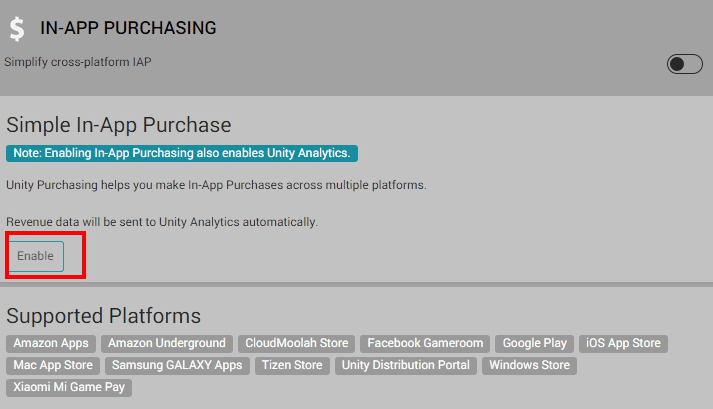This screenshot has width=713, height=409.
Task: Select the iOS App Store tag
Action: [x=623, y=343]
